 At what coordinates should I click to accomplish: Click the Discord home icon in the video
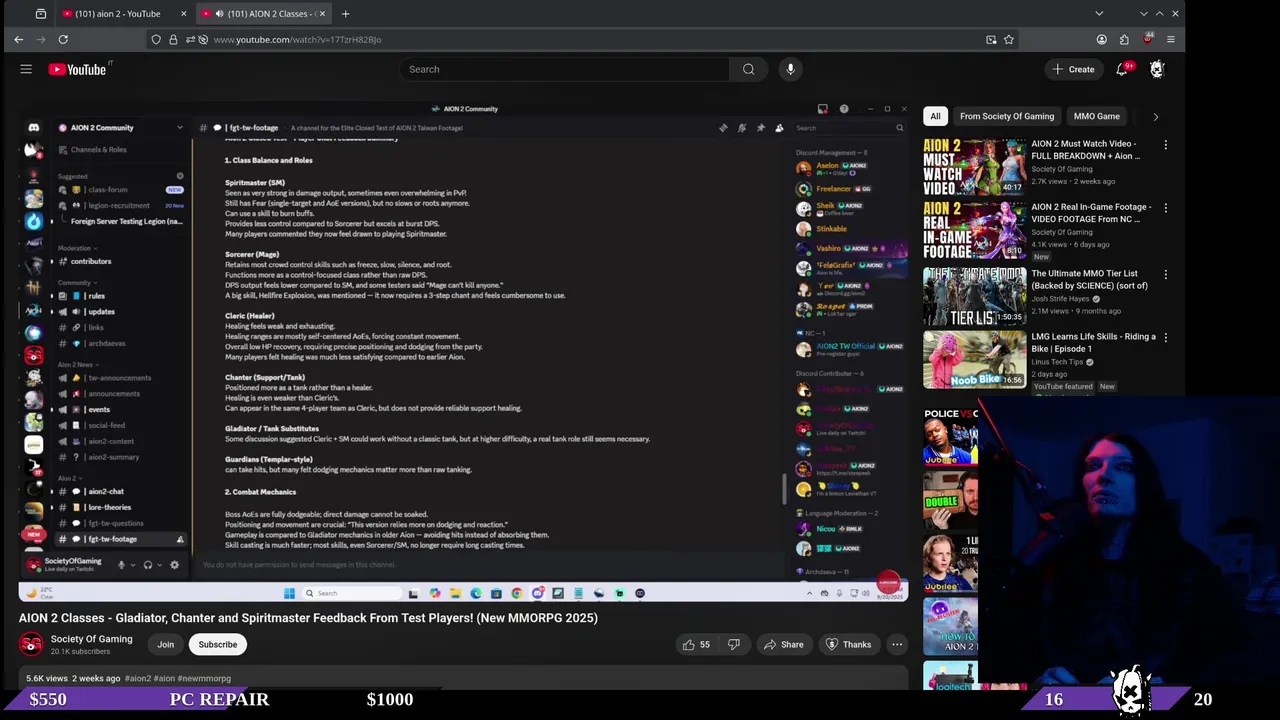coord(34,128)
